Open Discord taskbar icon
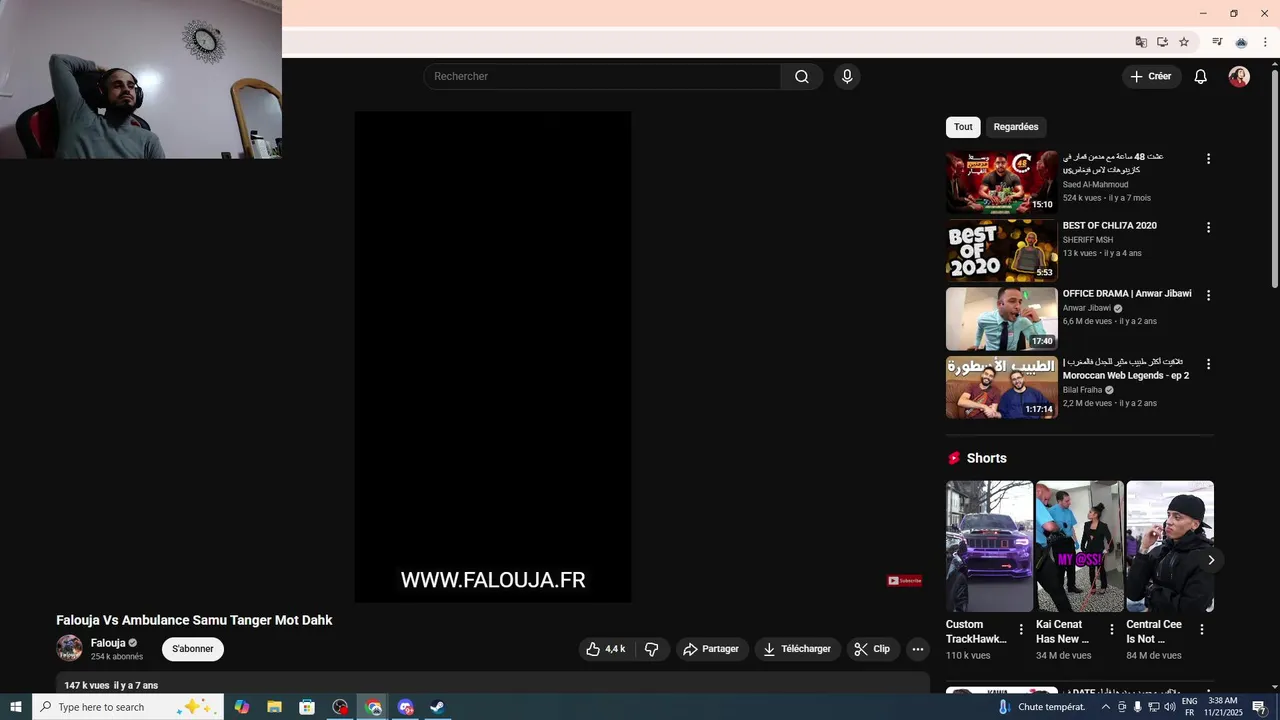Viewport: 1280px width, 720px height. pos(405,707)
